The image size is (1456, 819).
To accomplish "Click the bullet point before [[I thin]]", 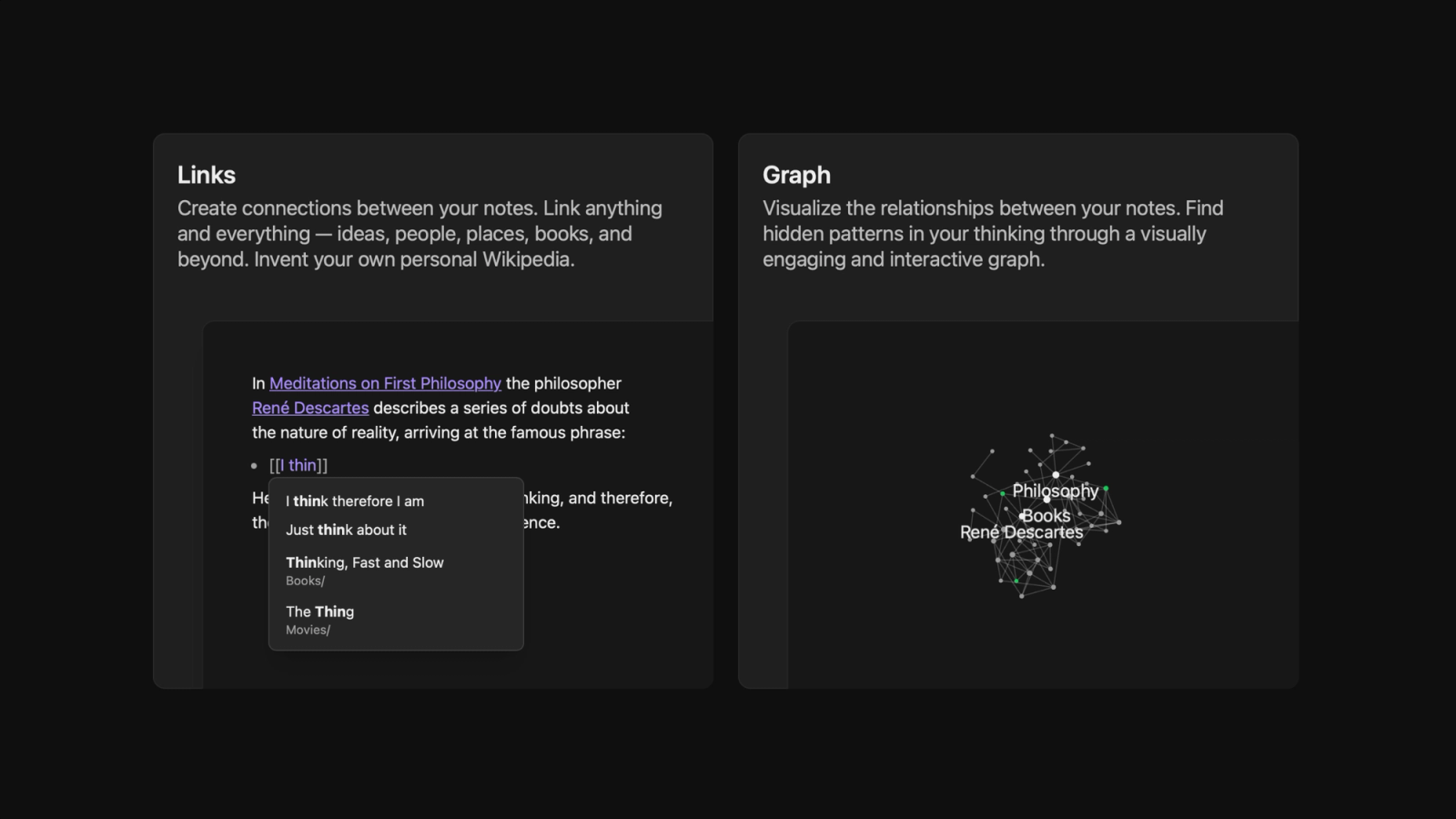I will click(254, 466).
